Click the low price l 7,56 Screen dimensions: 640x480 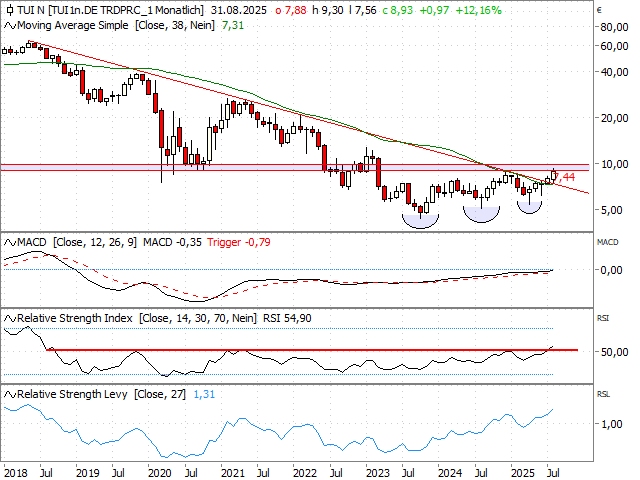tap(363, 10)
